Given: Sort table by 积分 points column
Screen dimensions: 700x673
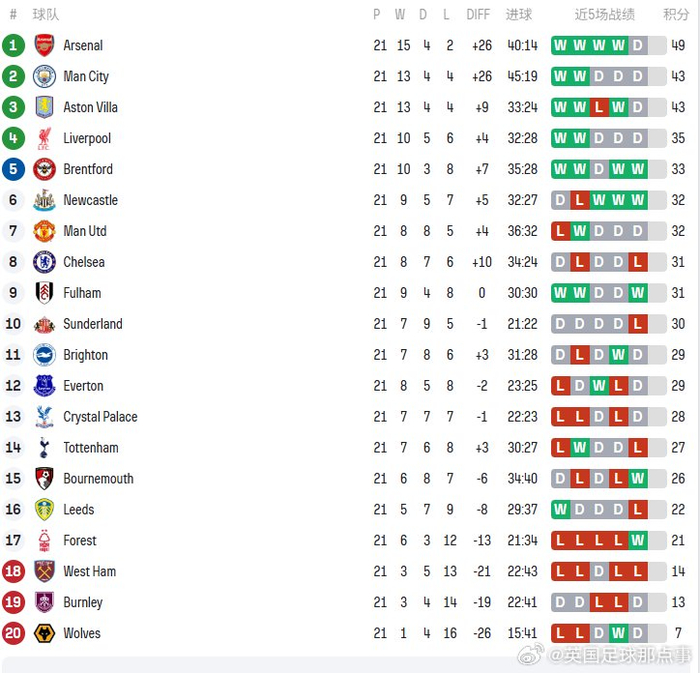Looking at the screenshot, I should (x=676, y=15).
